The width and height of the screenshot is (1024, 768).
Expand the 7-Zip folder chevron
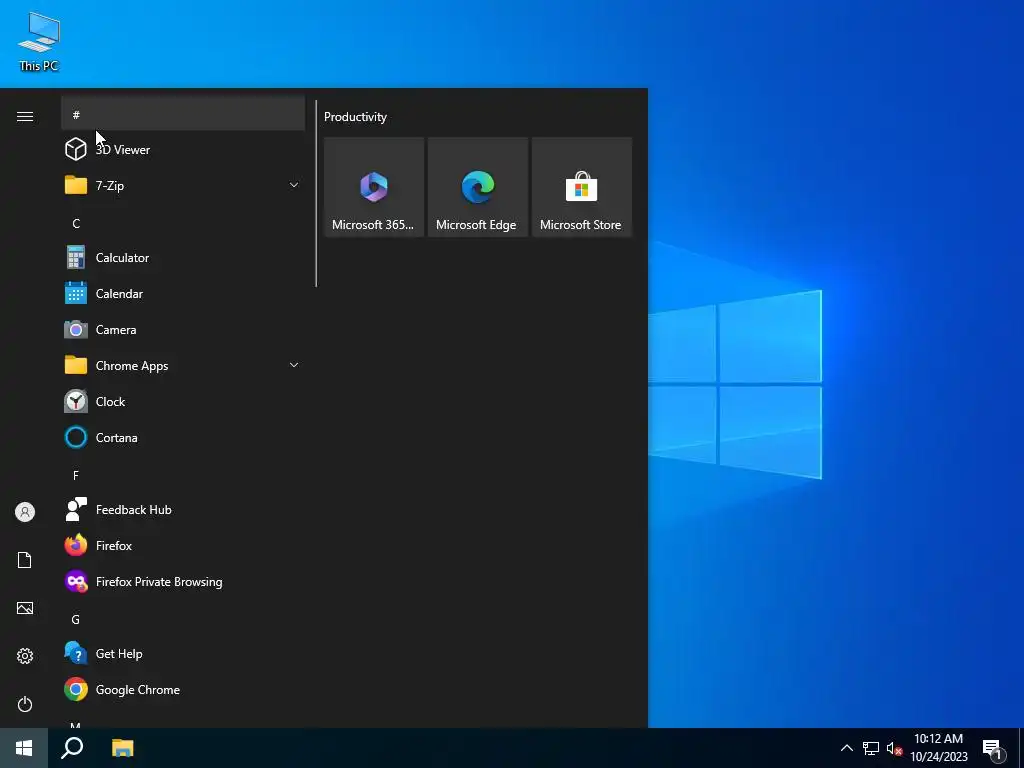(294, 185)
